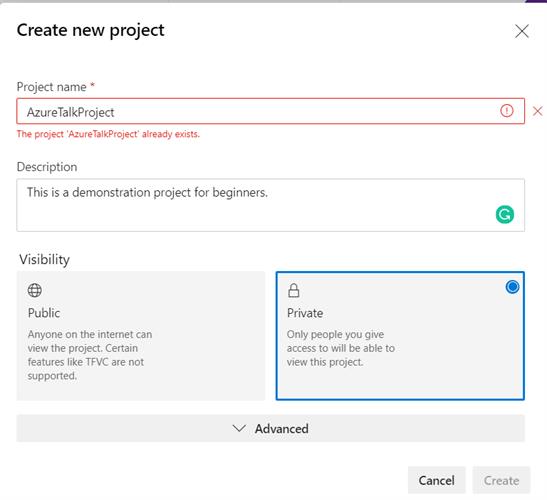Click the Private option description text
Screen dimensions: 547x500
pyautogui.click(x=340, y=348)
